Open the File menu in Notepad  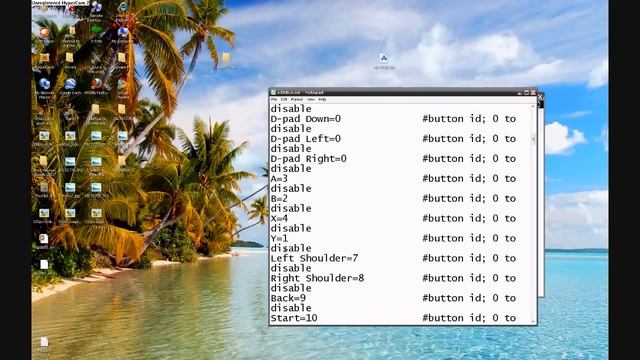[275, 99]
